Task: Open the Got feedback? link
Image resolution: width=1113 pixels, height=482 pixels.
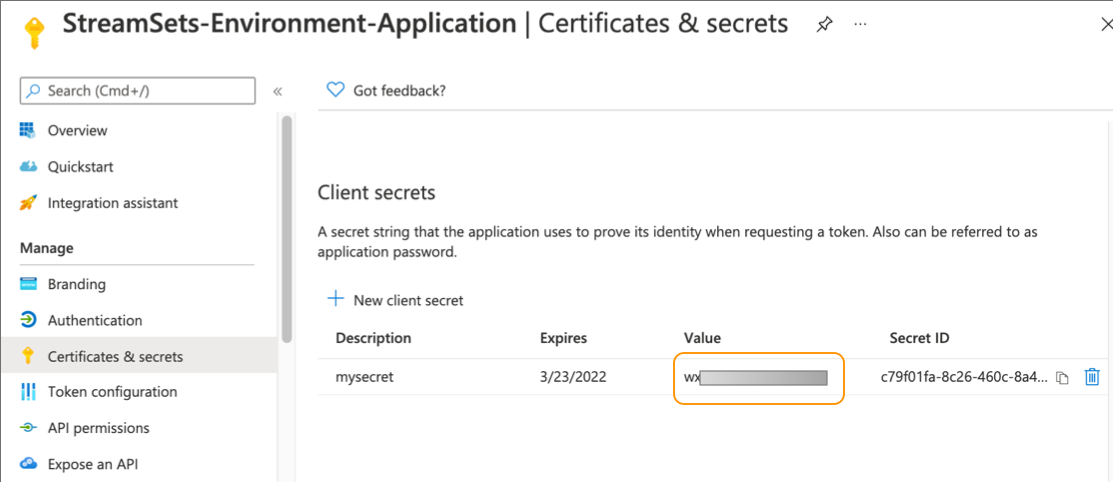Action: [x=400, y=91]
